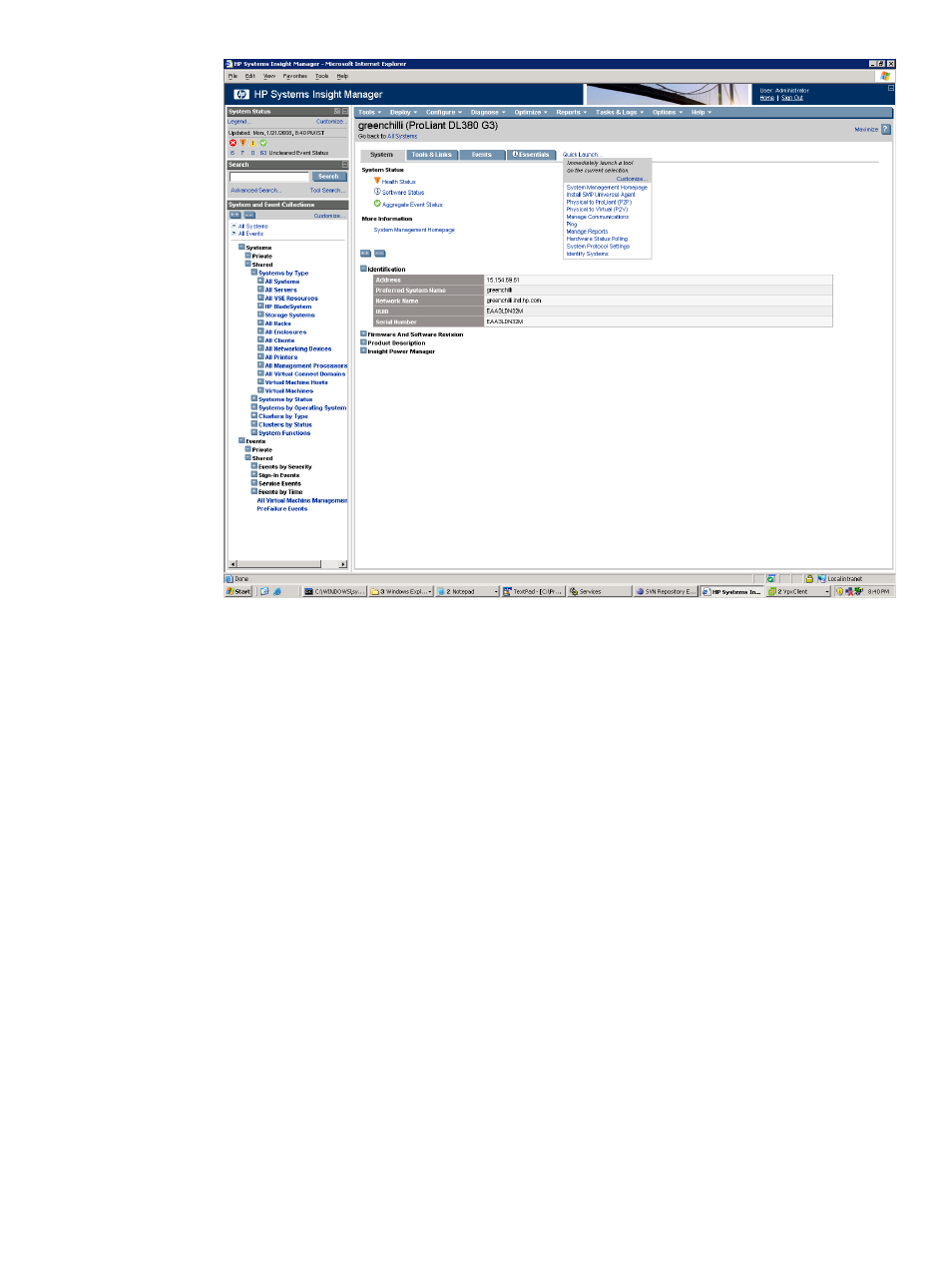This screenshot has height=1268, width=952.
Task: Open the Diagnose menu
Action: tap(488, 113)
